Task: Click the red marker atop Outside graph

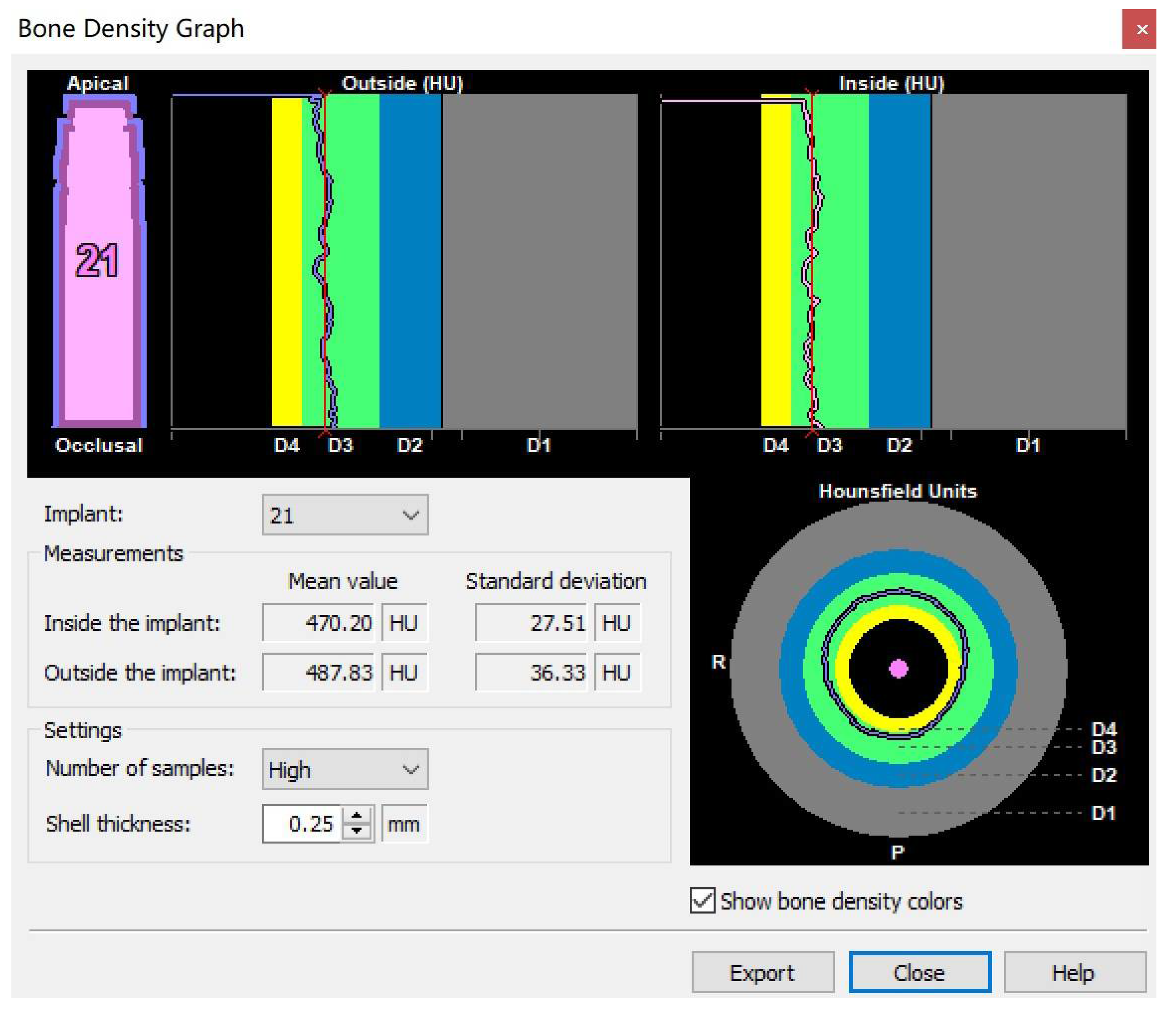Action: click(324, 93)
